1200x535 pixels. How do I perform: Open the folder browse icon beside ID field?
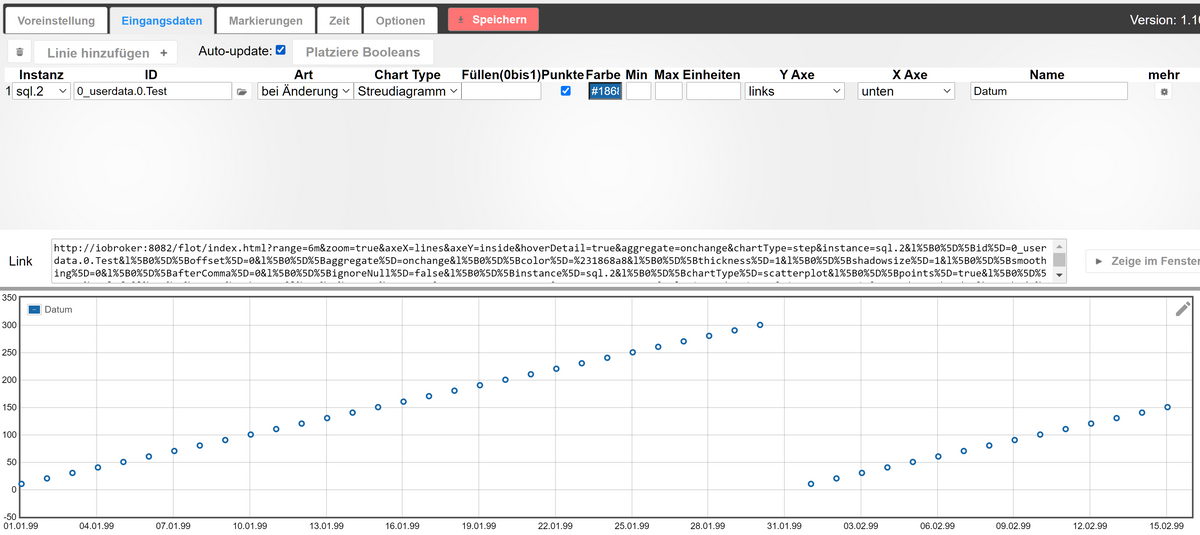(x=241, y=91)
